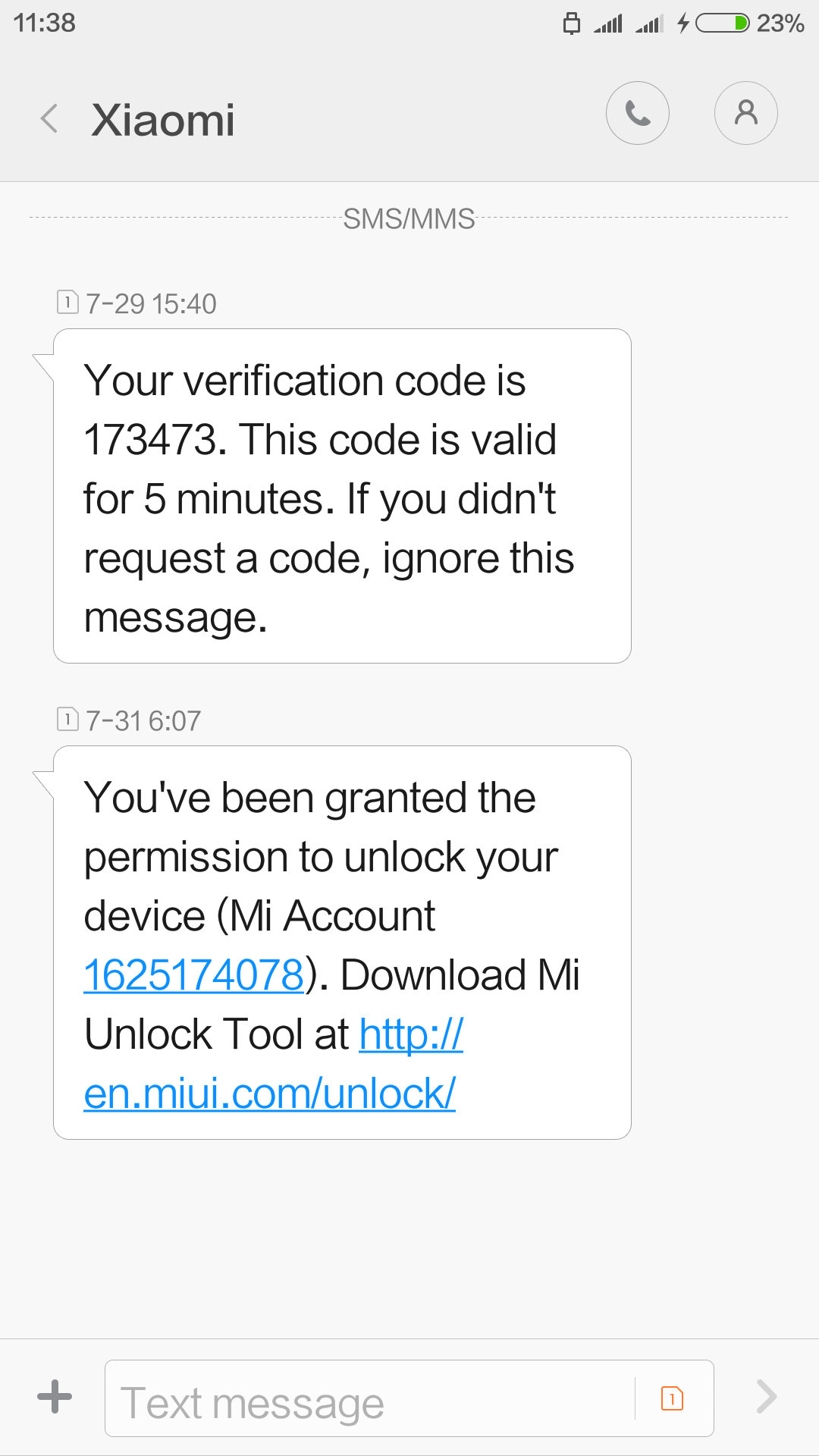Open the contact profile icon
The width and height of the screenshot is (819, 1456).
click(745, 113)
